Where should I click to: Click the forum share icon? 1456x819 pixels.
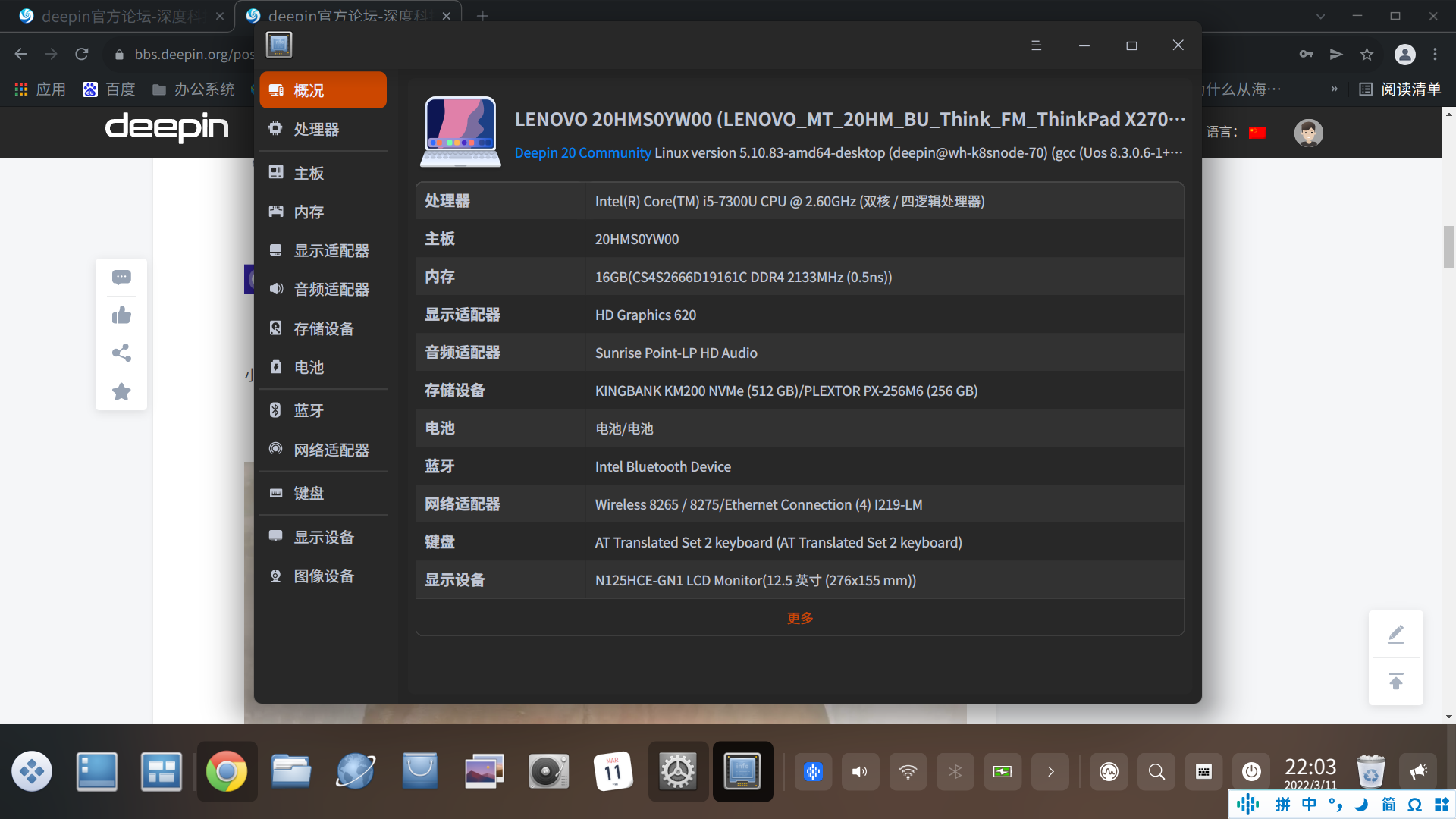point(121,353)
